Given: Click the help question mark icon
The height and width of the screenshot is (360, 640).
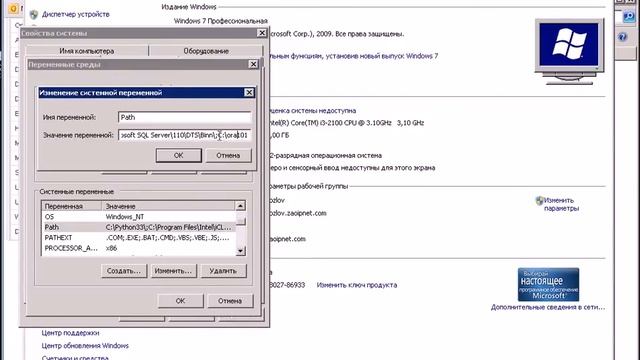Looking at the screenshot, I should coord(622,37).
